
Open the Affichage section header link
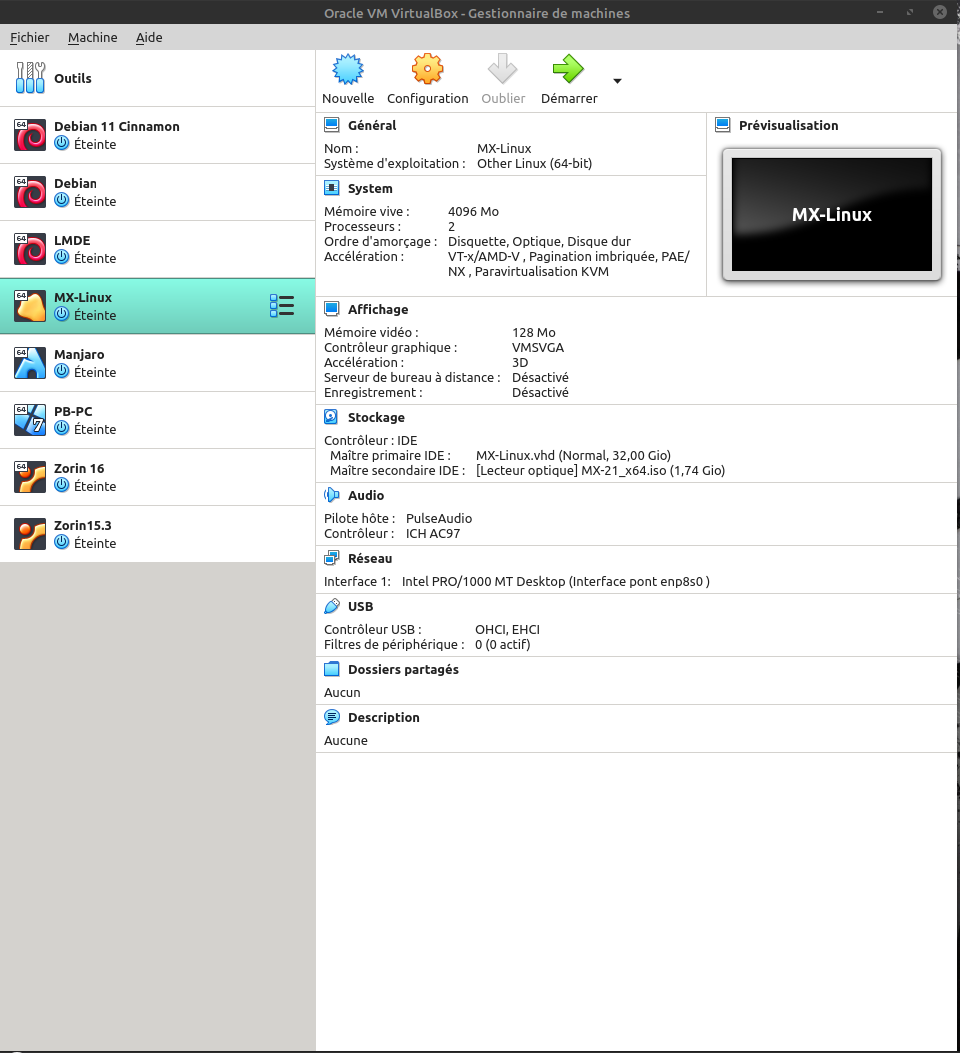pyautogui.click(x=378, y=309)
